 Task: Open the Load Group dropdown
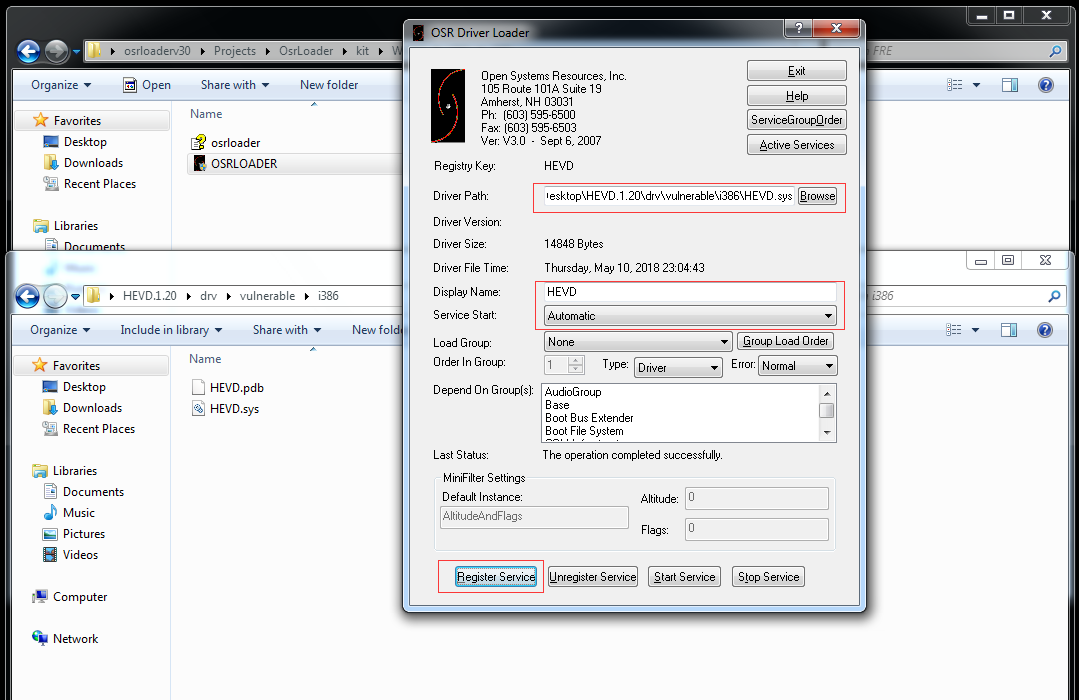(x=637, y=341)
